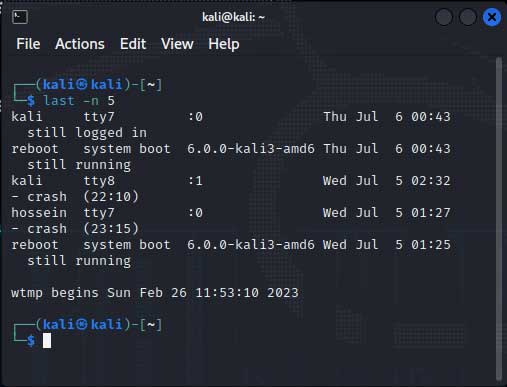Click the 'Wed Jul 5 01:25' timestamp
Viewport: 507px width, 387px height.
pos(387,245)
